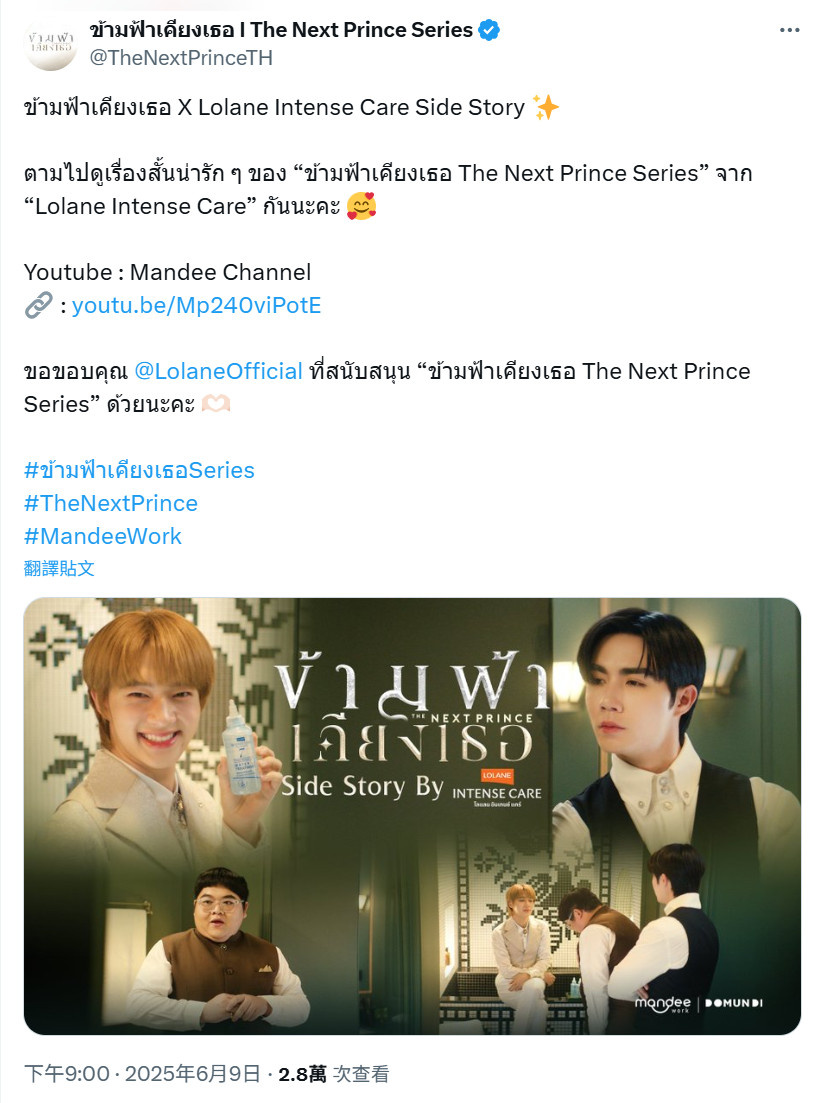Click 翻譯貼文 to translate the post
Screen dimensions: 821x1103
click(59, 568)
